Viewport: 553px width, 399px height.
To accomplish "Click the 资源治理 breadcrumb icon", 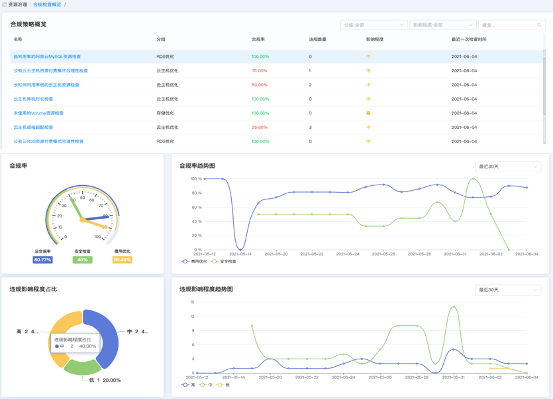I will [5, 5].
